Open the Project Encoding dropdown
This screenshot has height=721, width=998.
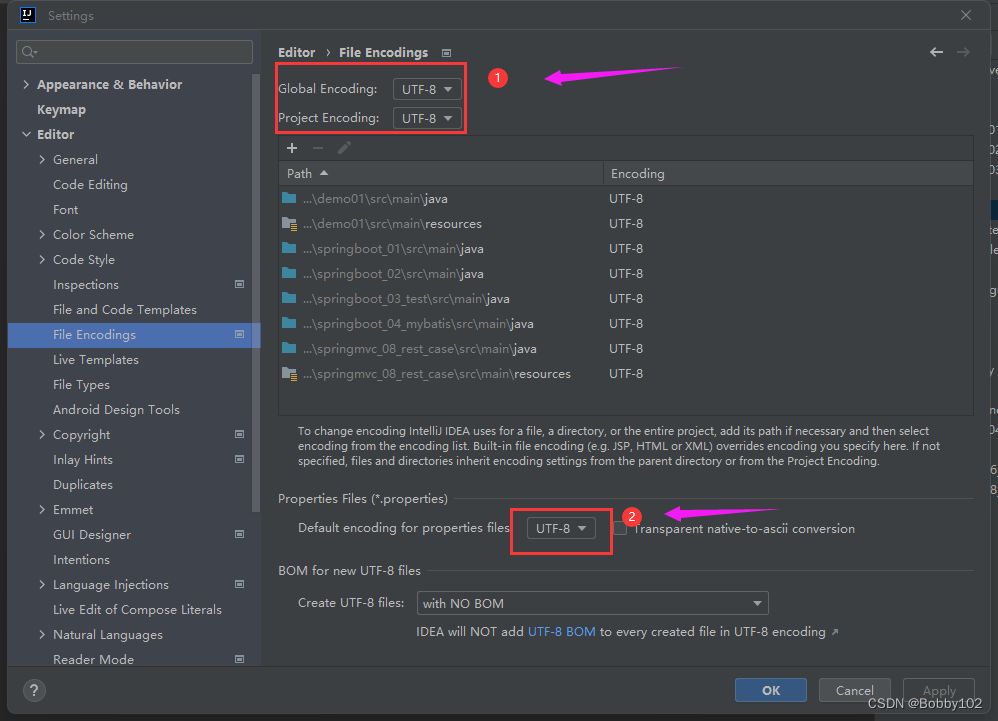click(427, 118)
